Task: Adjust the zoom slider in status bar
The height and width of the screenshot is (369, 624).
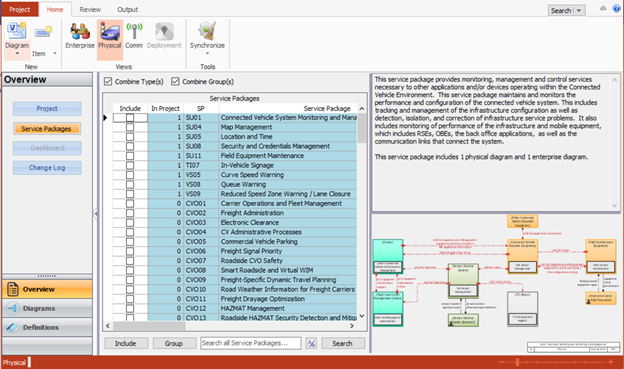Action: 517,362
